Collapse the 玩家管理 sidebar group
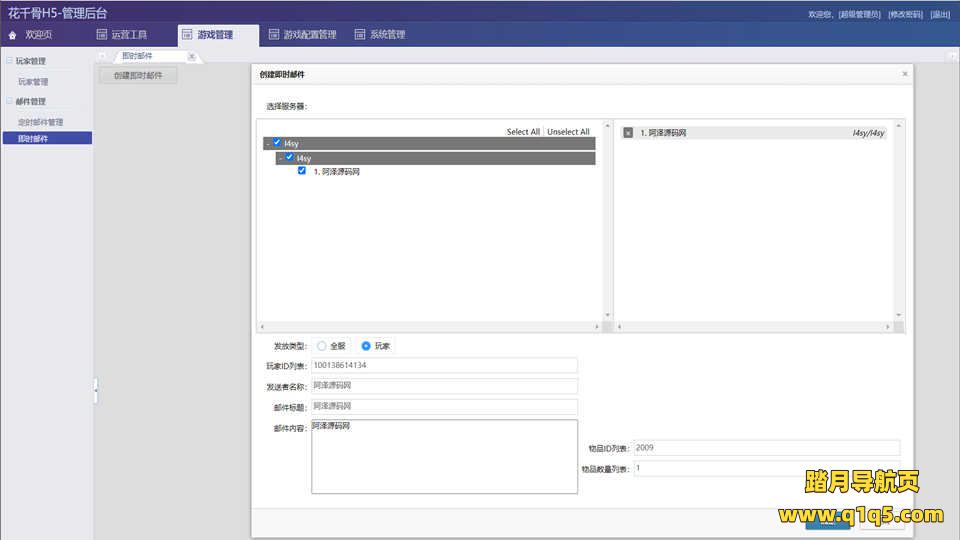The width and height of the screenshot is (960, 540). [10, 61]
